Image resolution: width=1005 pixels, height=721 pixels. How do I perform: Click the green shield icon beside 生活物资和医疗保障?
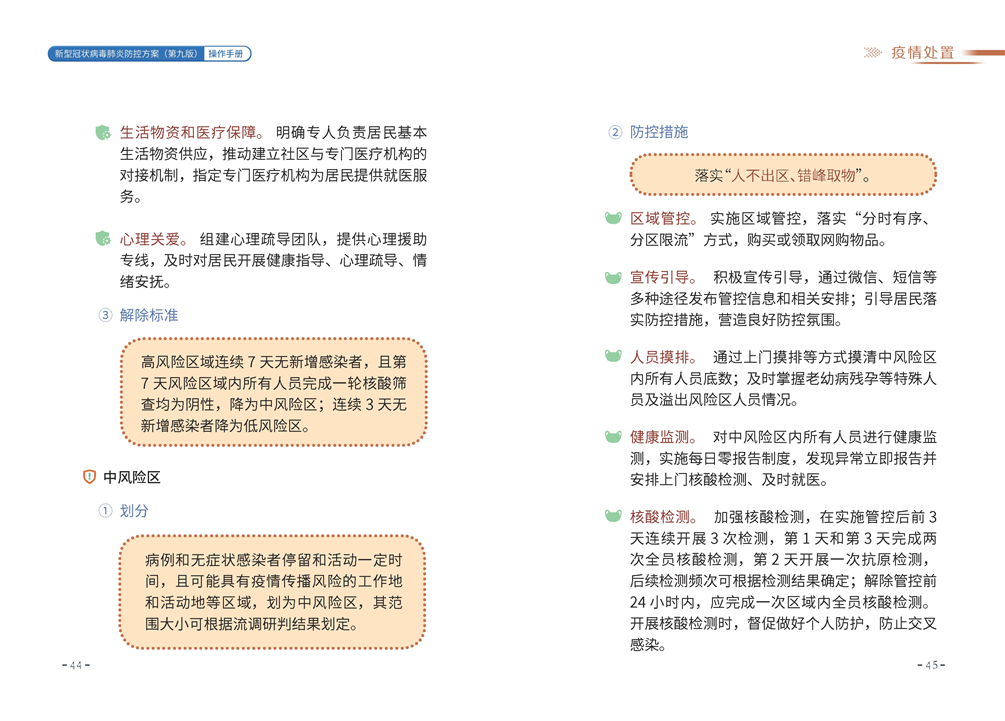click(102, 132)
